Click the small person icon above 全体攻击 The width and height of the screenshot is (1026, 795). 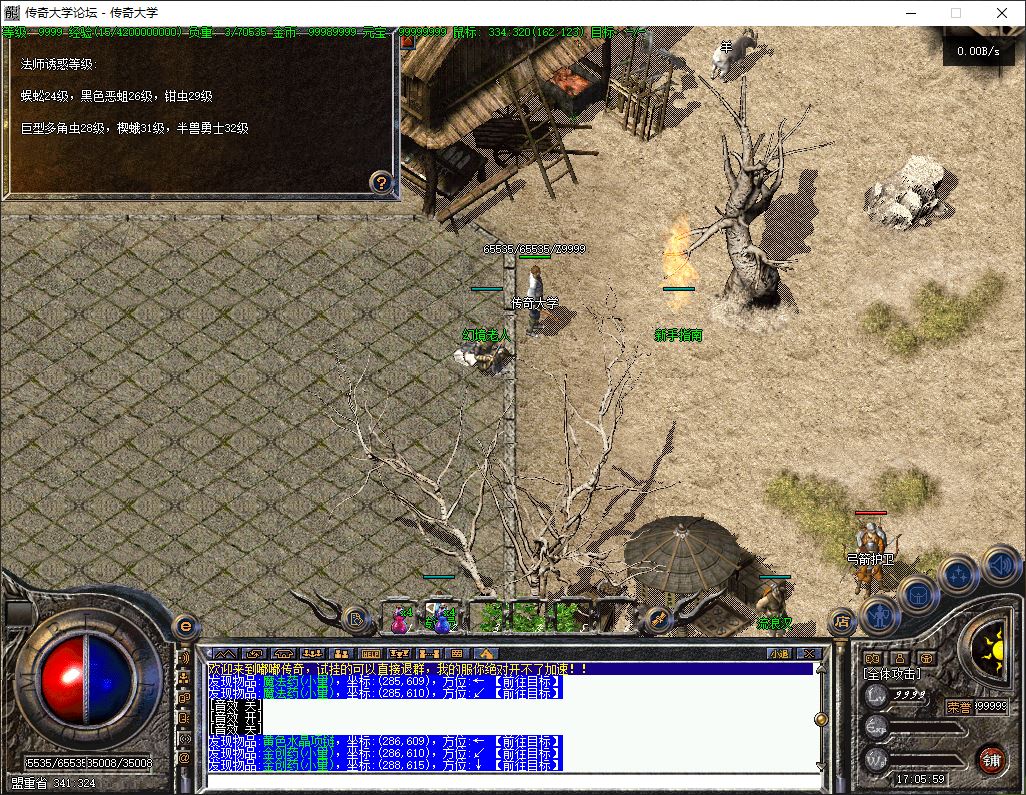(900, 658)
